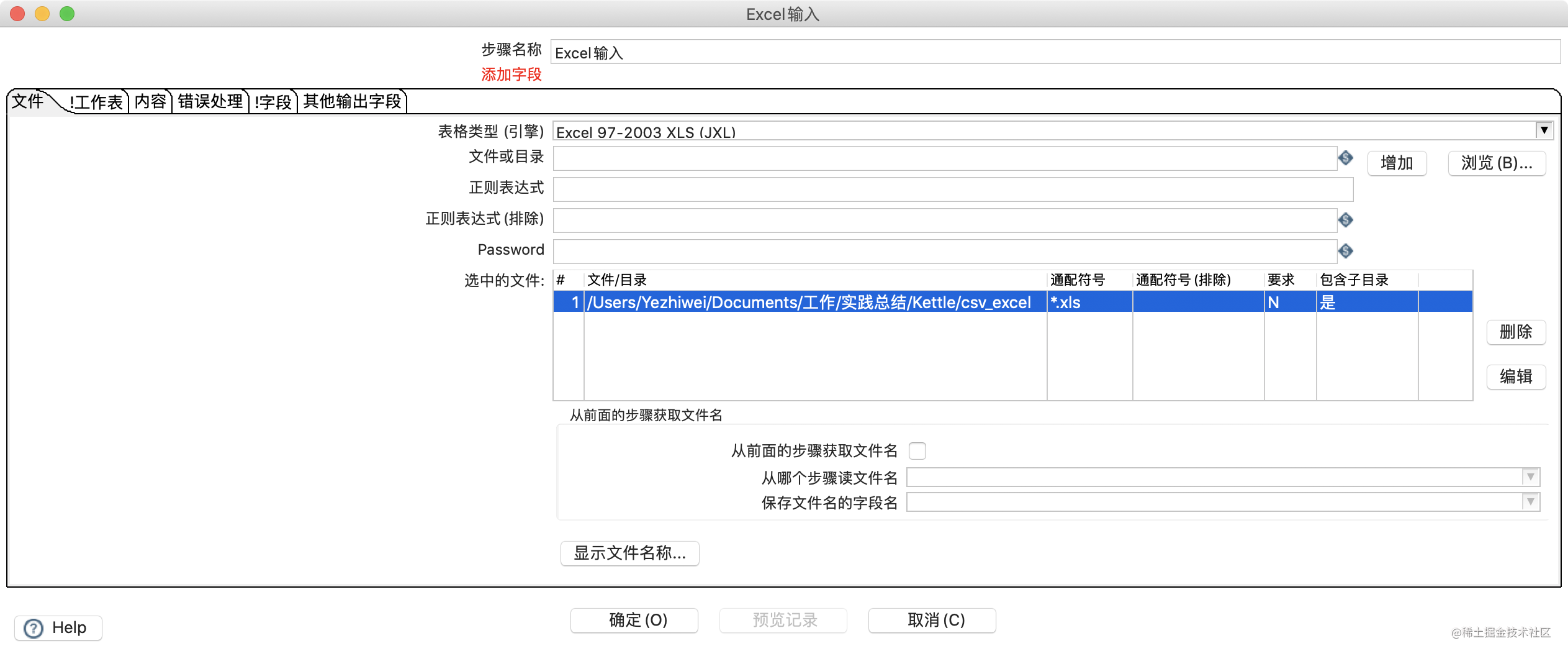Select the csv_excel file row in the table
1568x656 pixels.
(x=807, y=303)
